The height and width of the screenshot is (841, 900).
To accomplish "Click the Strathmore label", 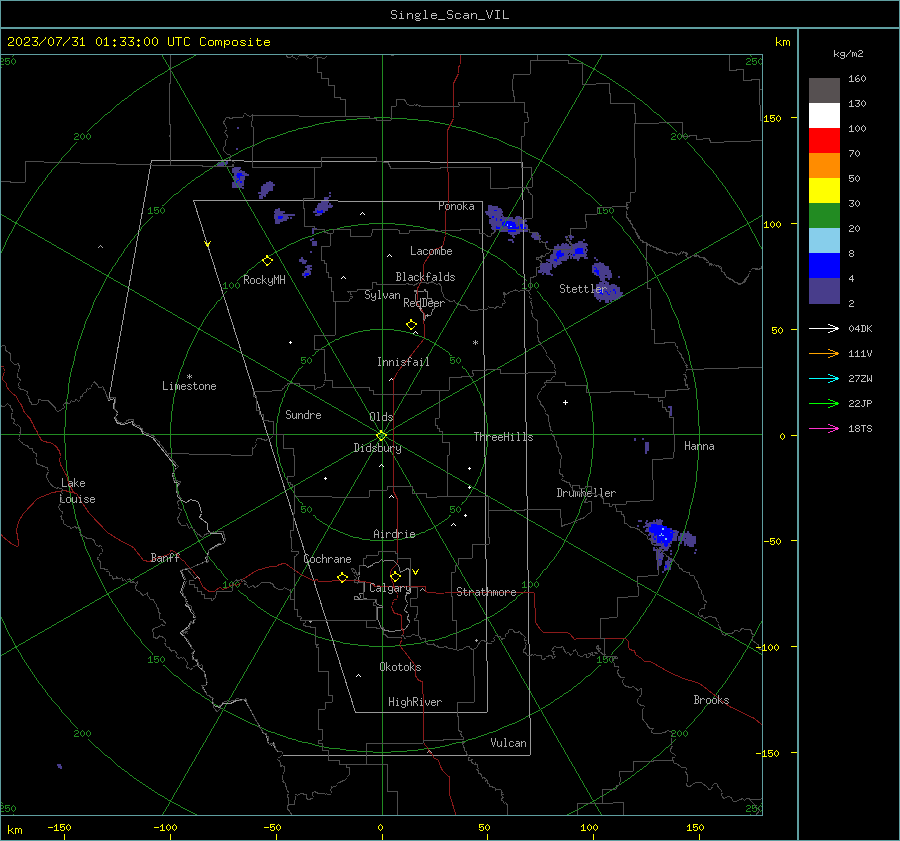I will click(x=486, y=592).
